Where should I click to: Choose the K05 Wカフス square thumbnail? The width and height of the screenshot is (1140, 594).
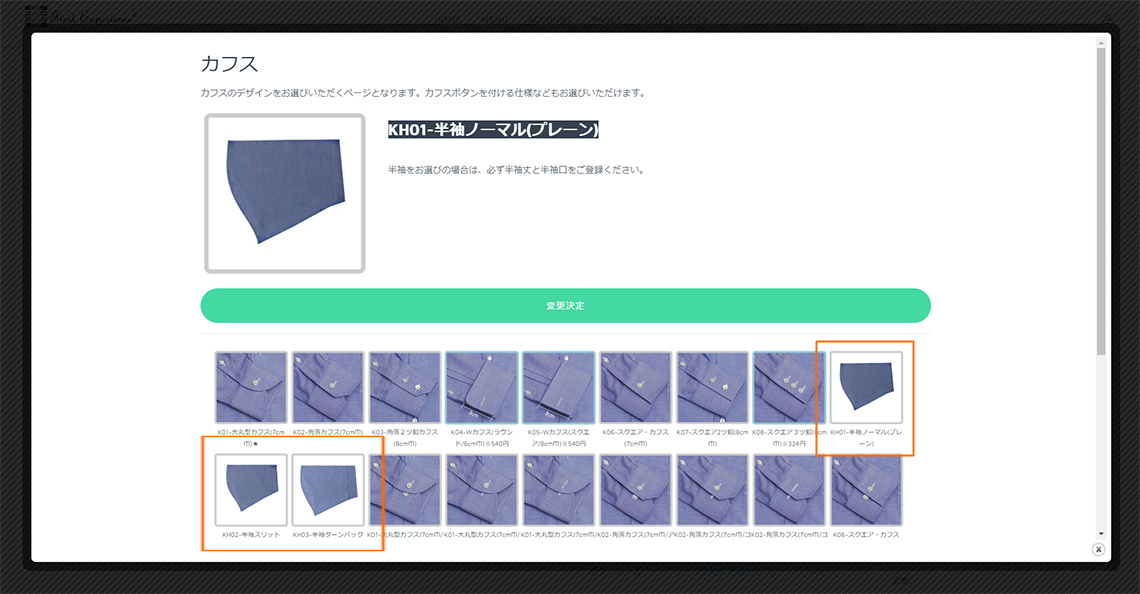558,387
